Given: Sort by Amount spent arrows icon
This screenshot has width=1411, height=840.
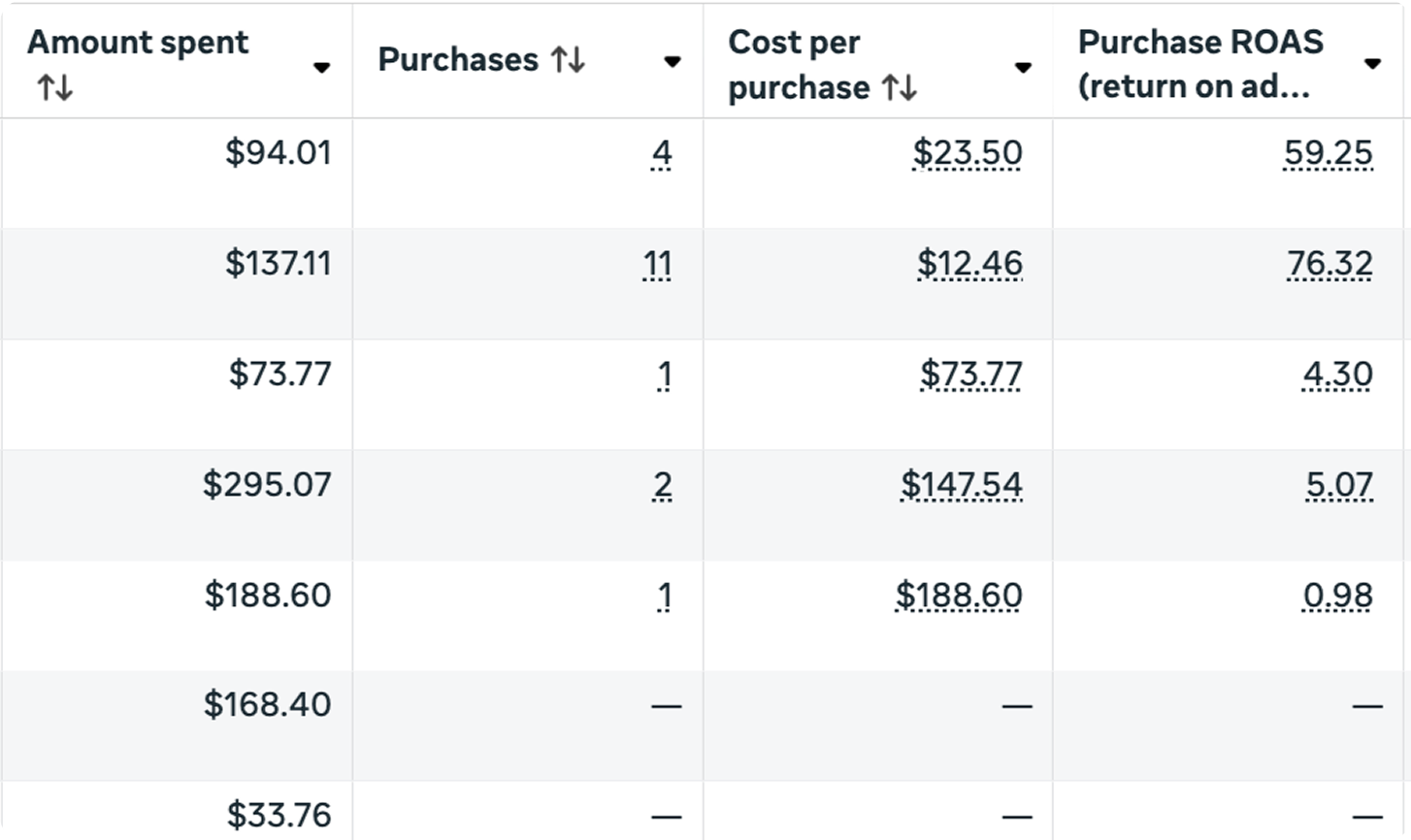Looking at the screenshot, I should tap(54, 89).
